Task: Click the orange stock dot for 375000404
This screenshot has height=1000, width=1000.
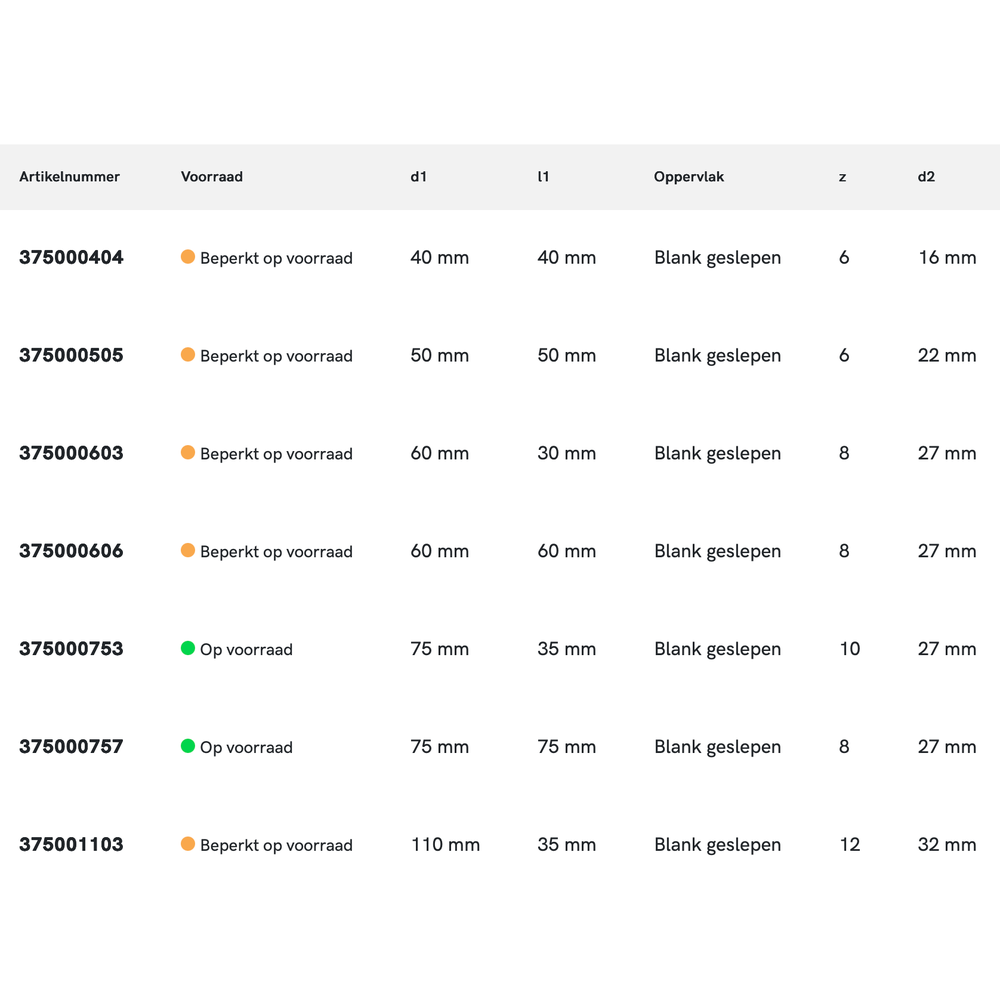Action: coord(187,257)
